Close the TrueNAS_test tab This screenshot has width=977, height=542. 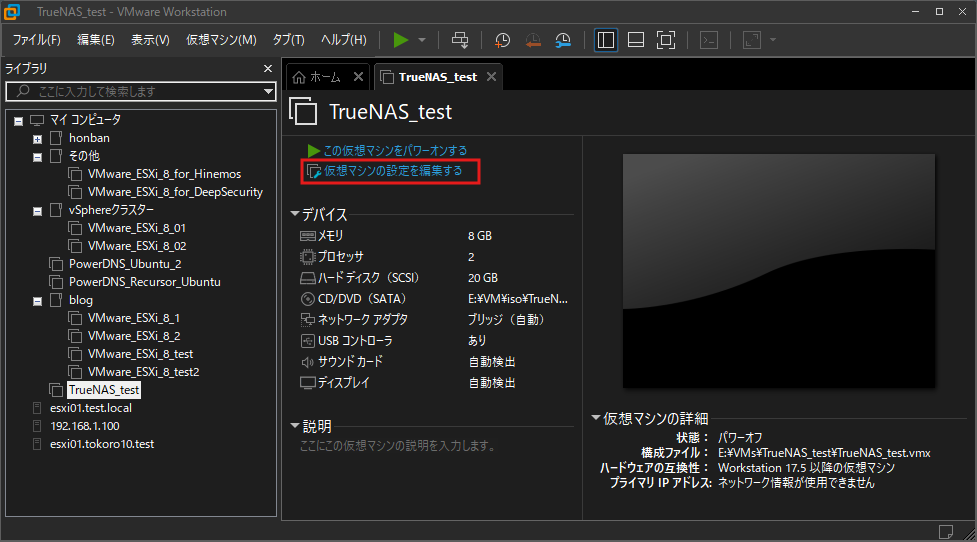pos(492,77)
